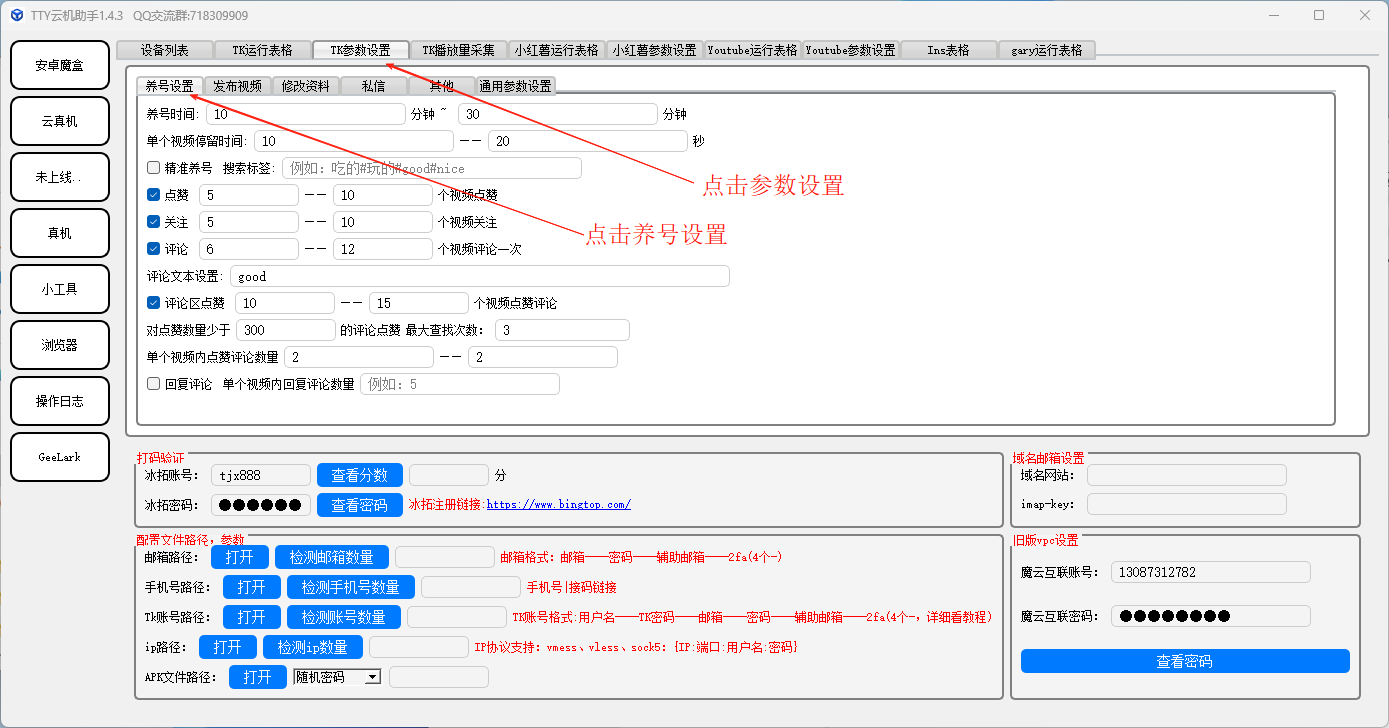The image size is (1389, 728).
Task: Click the 检测邮箱数量 button
Action: [x=331, y=557]
